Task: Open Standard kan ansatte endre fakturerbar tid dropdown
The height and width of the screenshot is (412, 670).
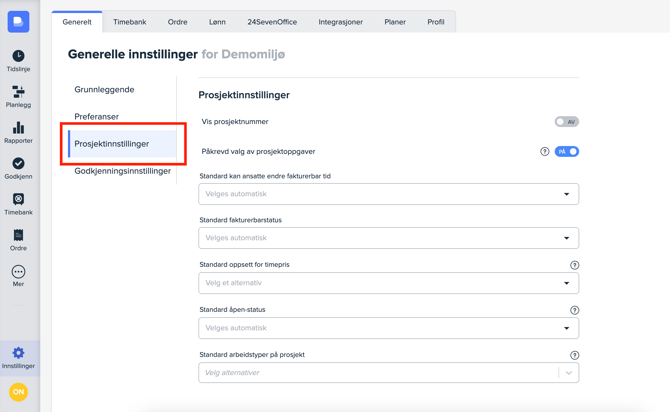Action: click(388, 194)
